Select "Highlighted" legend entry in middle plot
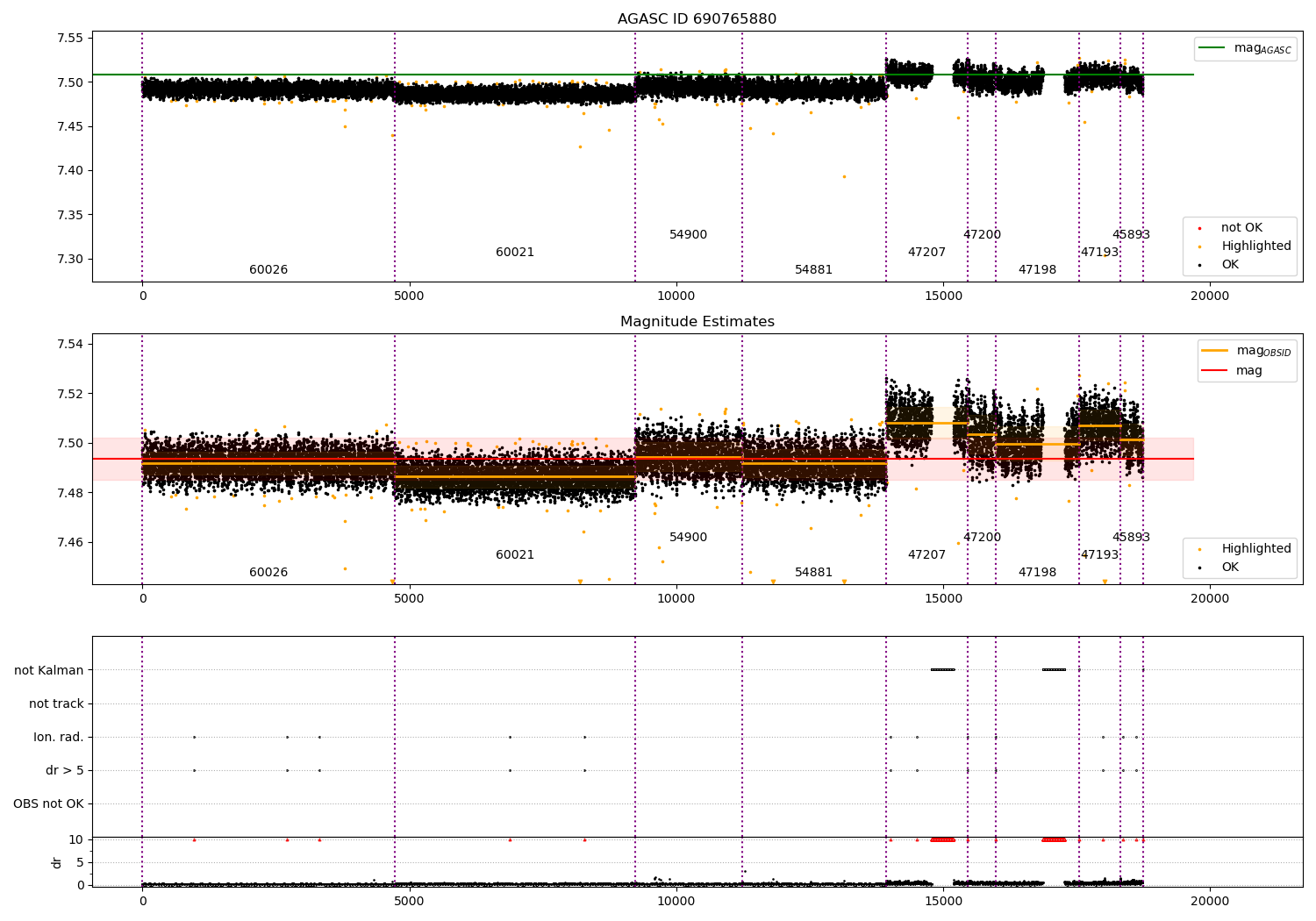 (1255, 549)
